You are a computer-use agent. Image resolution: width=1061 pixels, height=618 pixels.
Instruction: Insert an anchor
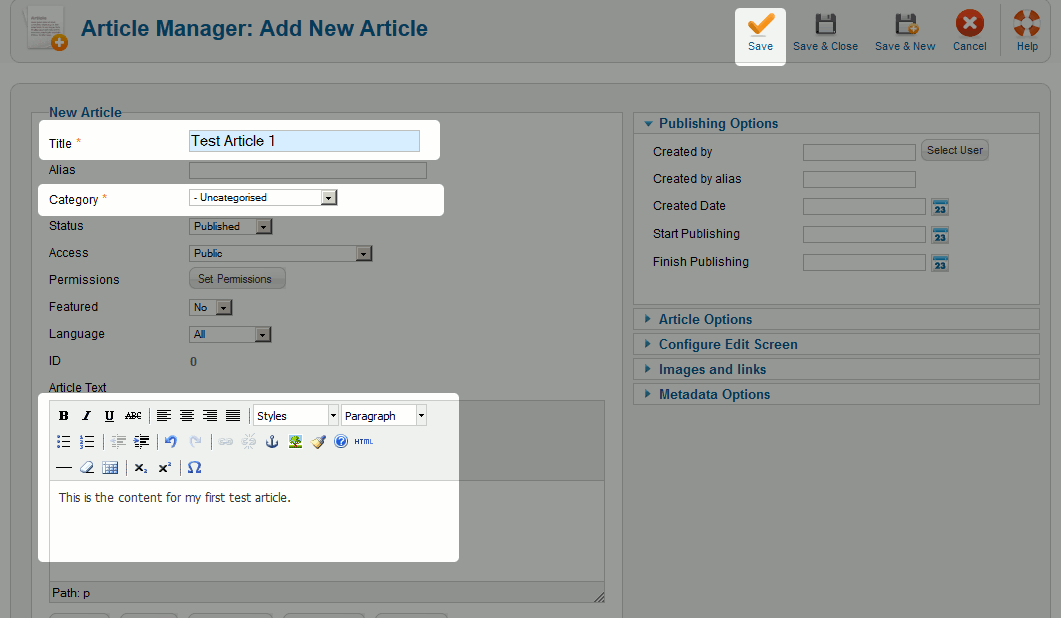click(272, 442)
